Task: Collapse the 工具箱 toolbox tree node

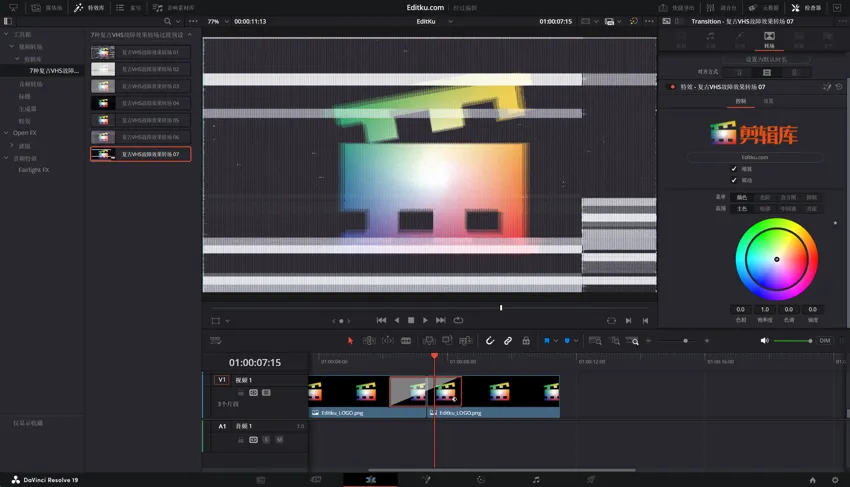Action: coord(6,34)
